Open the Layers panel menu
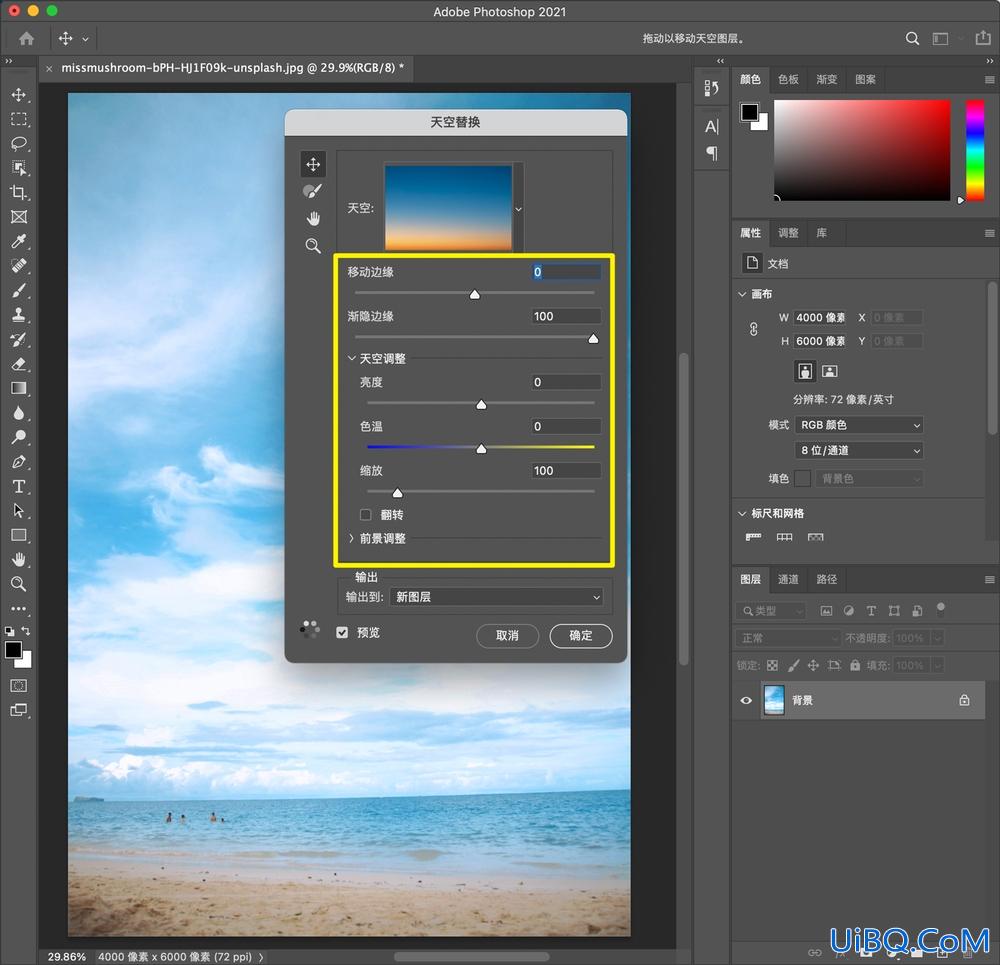 [989, 580]
